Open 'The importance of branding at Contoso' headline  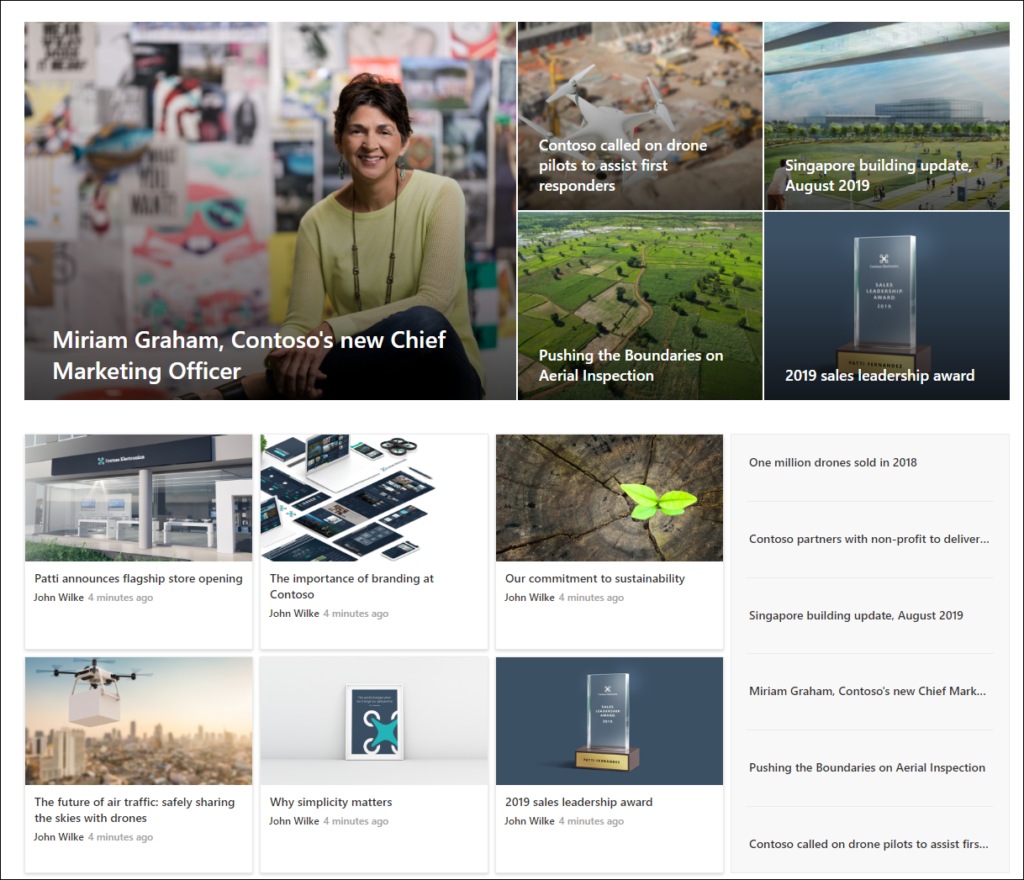tap(351, 586)
